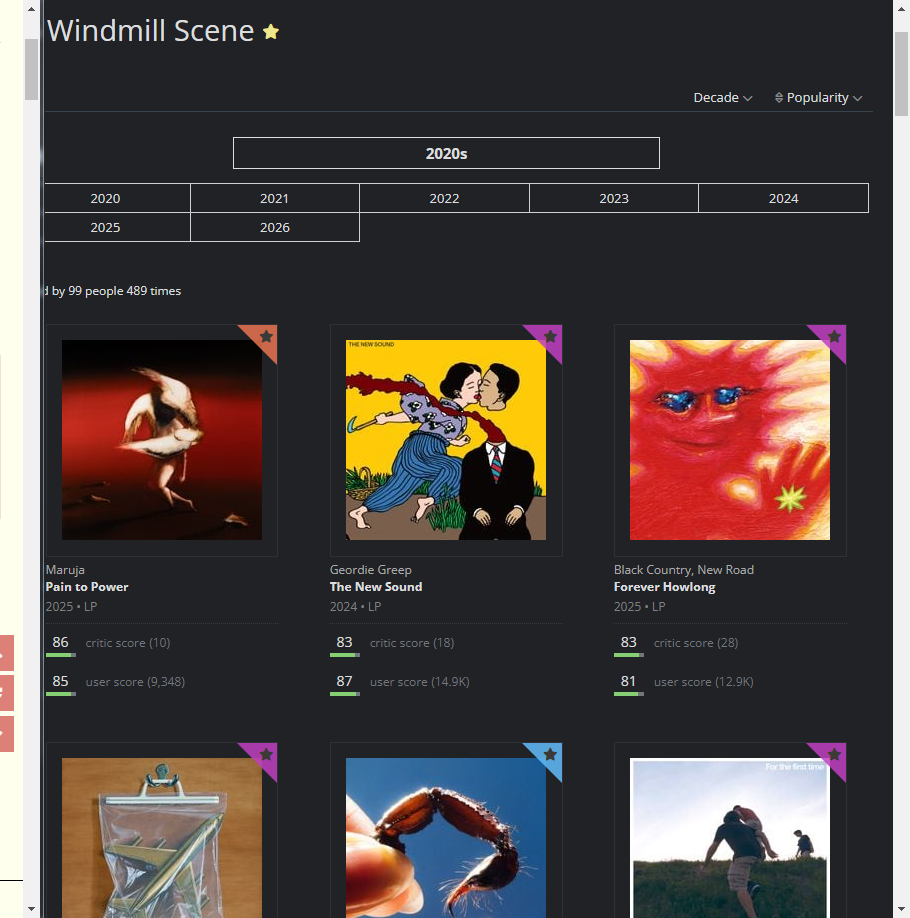Click star ribbon on Forever Howlong cover

point(834,337)
